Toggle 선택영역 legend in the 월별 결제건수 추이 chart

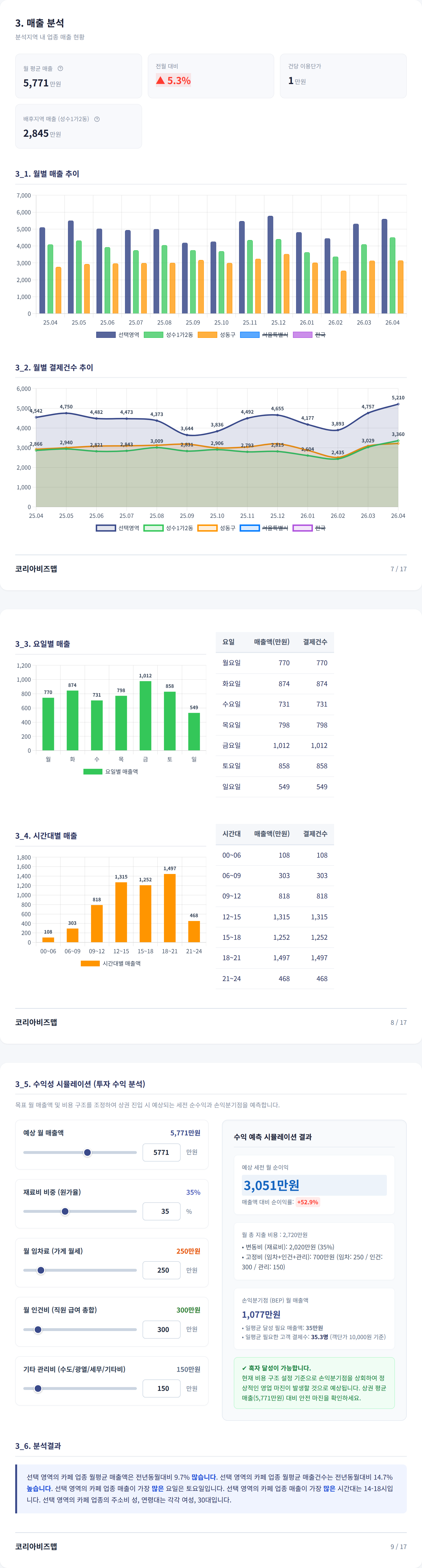click(118, 528)
